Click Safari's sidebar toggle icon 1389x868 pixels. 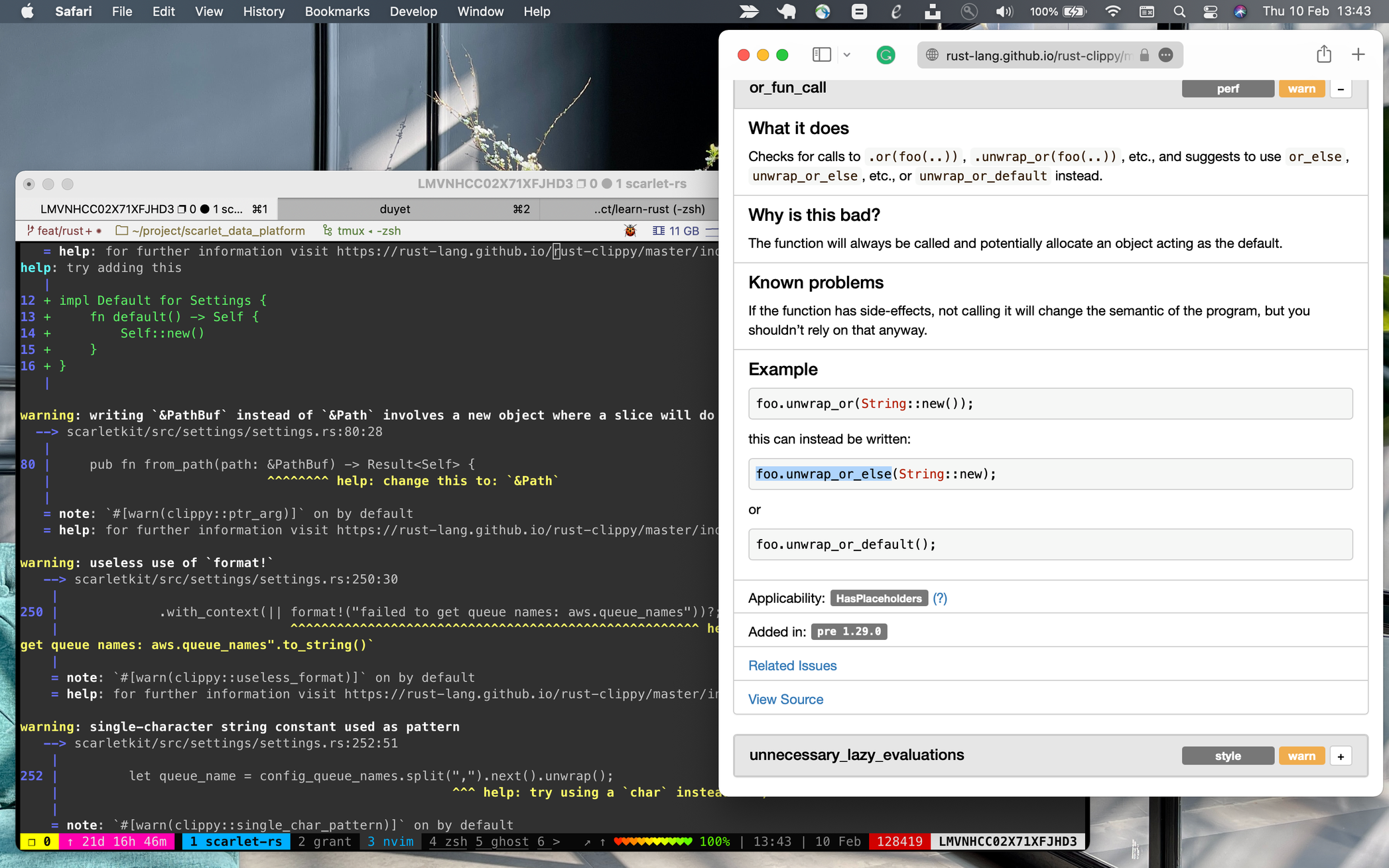pyautogui.click(x=821, y=55)
